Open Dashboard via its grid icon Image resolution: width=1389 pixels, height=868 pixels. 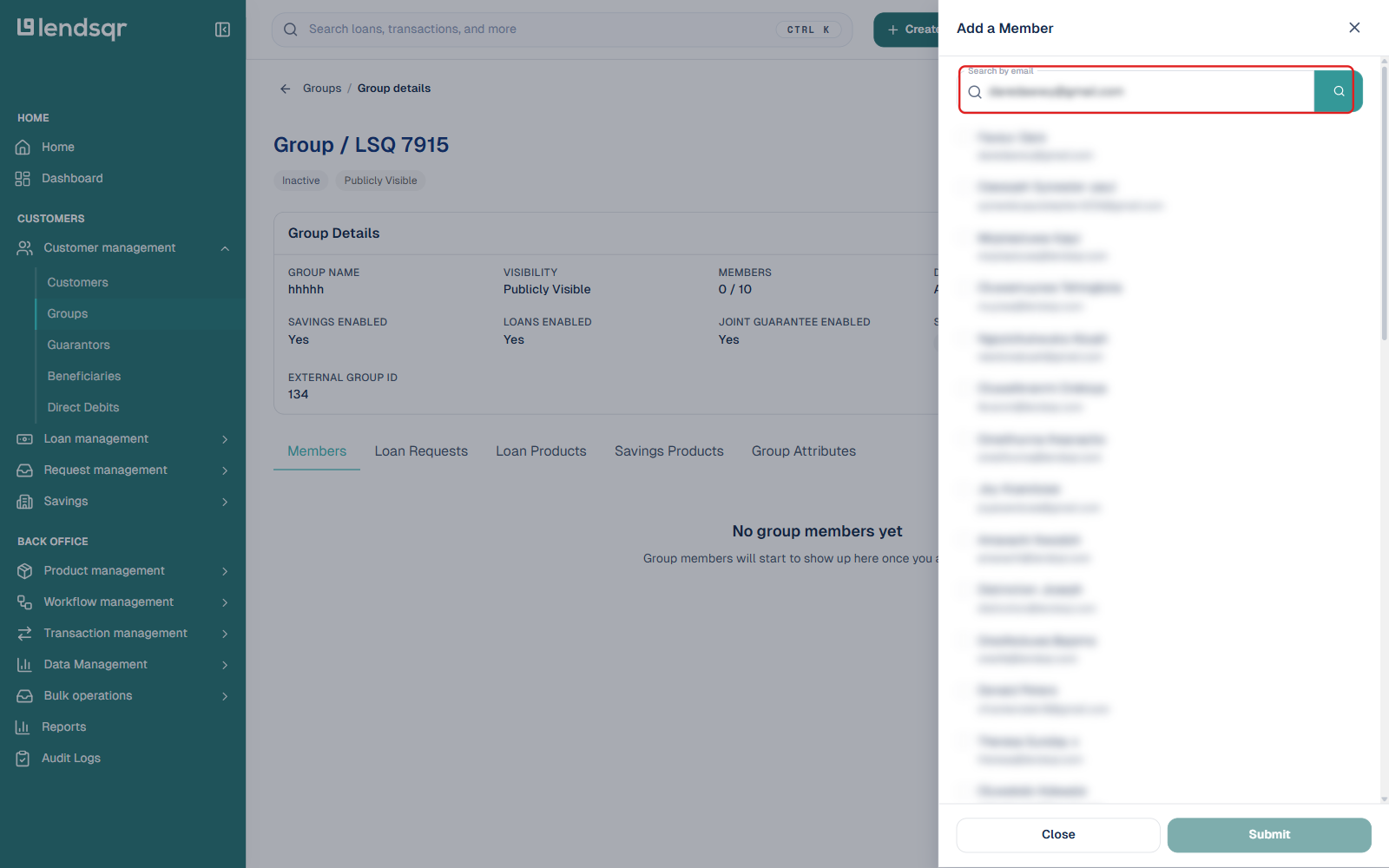[x=23, y=179]
